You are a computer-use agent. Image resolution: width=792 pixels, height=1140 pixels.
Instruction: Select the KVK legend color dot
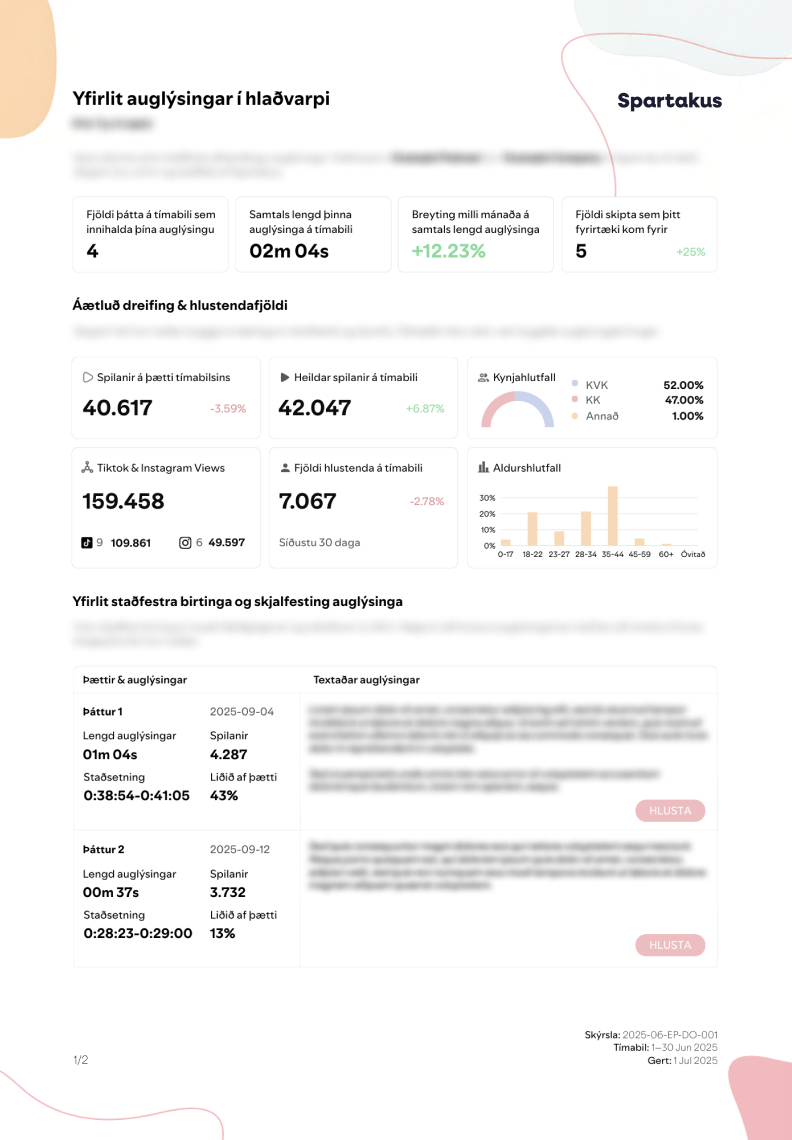[x=575, y=385]
